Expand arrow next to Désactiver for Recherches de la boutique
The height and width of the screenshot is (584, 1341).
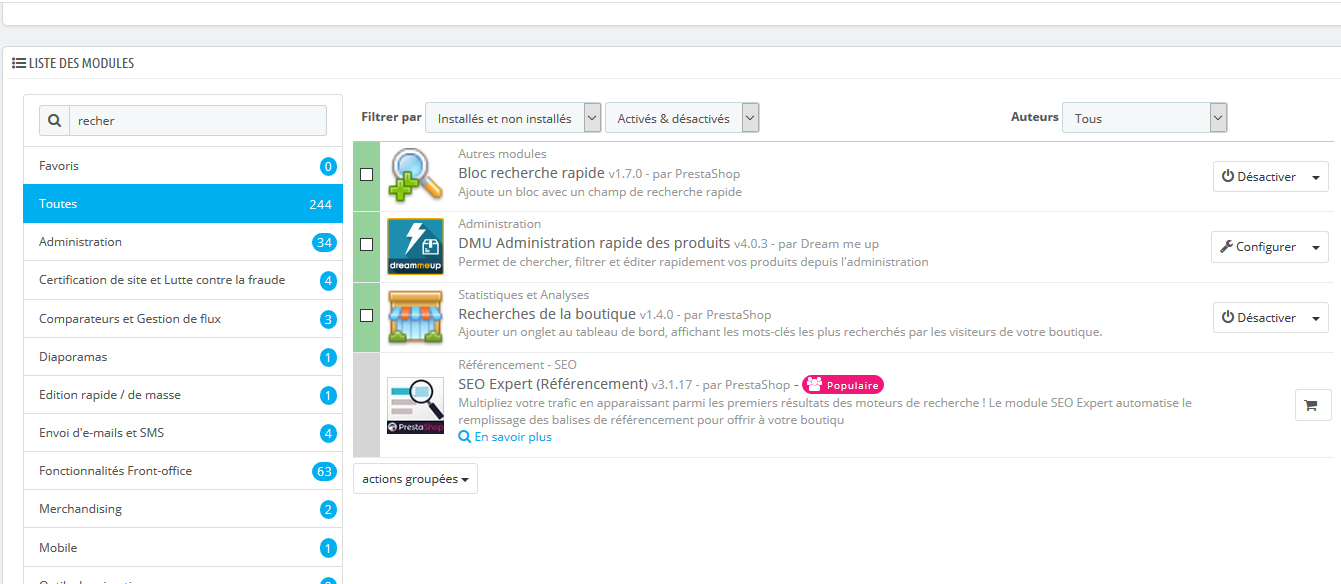(1316, 318)
